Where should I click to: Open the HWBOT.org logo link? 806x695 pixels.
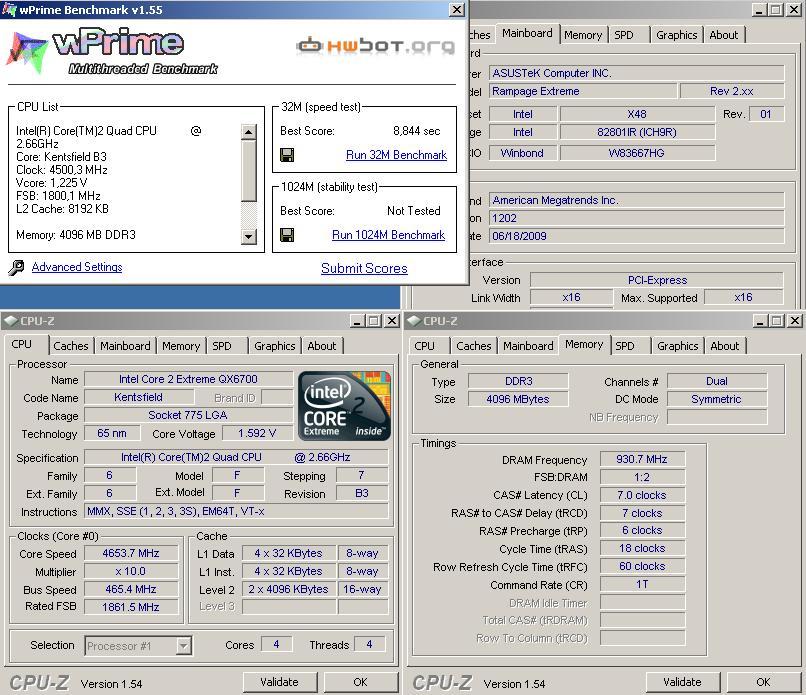point(376,46)
